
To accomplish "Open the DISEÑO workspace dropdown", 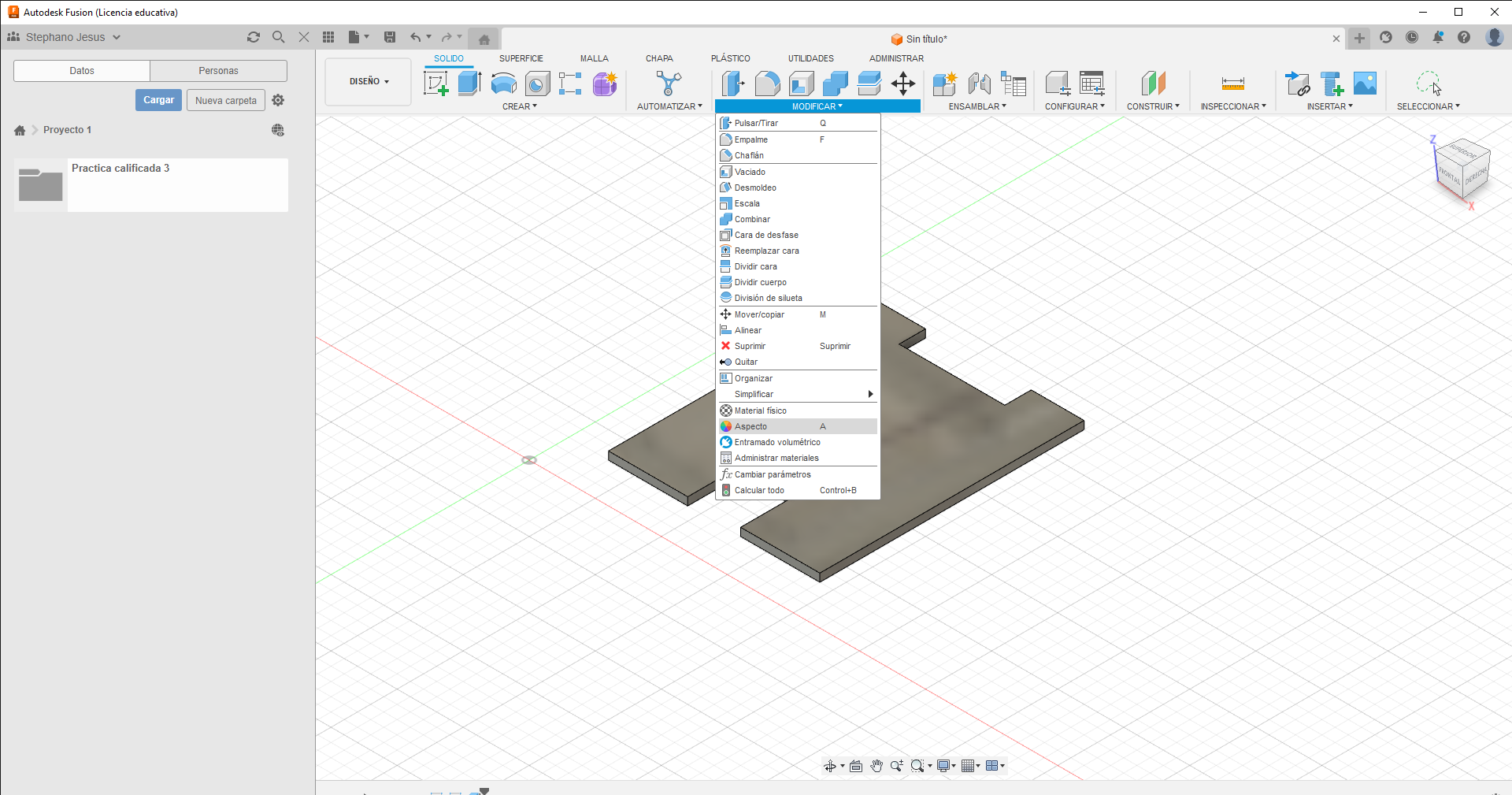I will click(369, 81).
